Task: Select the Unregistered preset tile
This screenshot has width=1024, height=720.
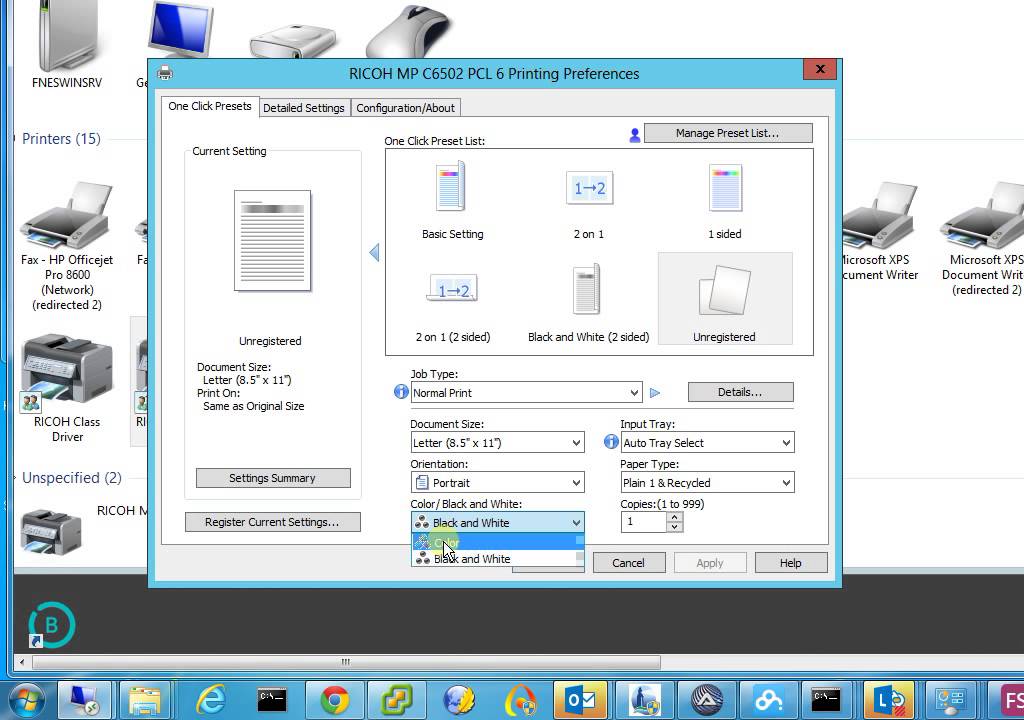Action: 725,299
